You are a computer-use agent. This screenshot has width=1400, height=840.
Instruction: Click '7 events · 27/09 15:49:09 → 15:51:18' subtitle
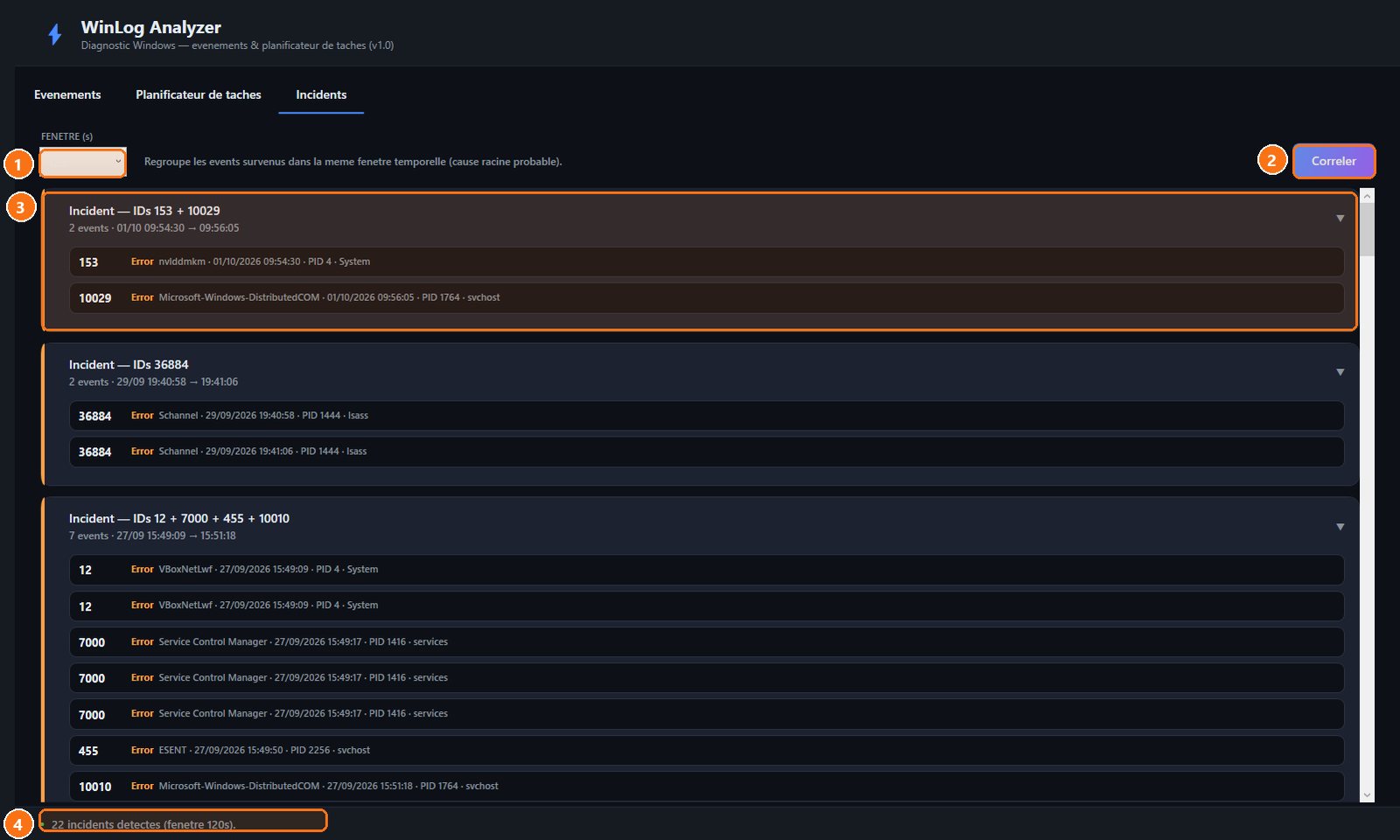click(152, 535)
